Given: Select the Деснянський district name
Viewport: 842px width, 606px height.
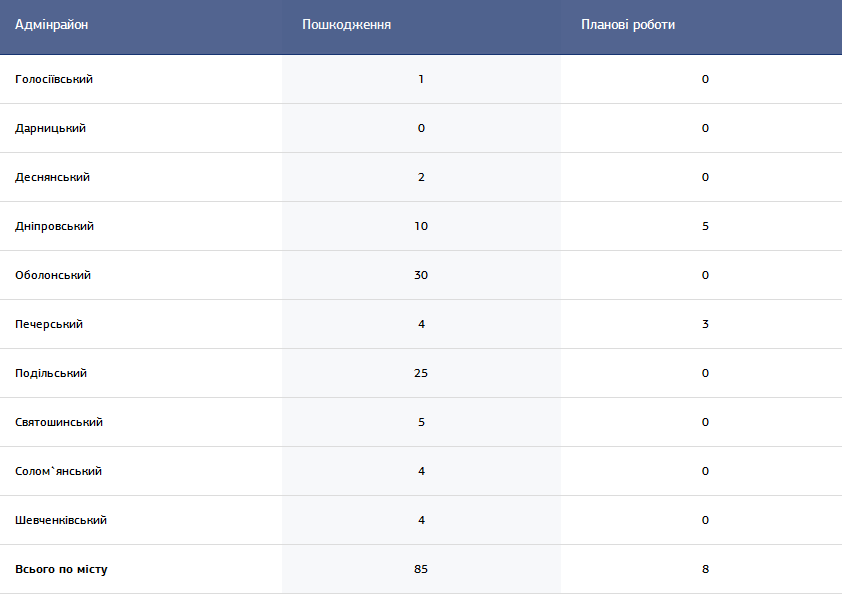Looking at the screenshot, I should 52,177.
